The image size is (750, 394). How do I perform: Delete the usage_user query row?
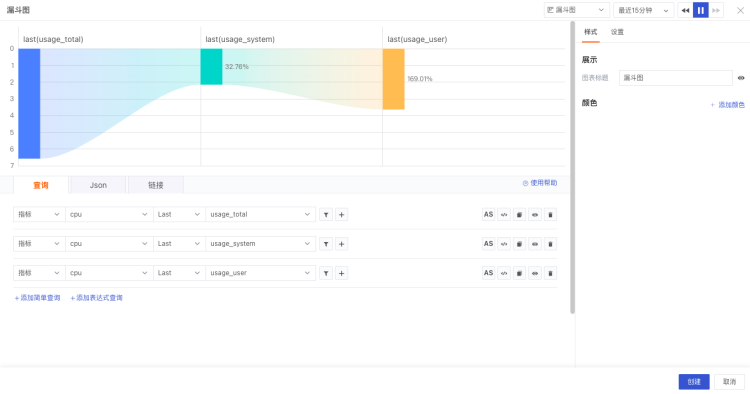coord(550,273)
